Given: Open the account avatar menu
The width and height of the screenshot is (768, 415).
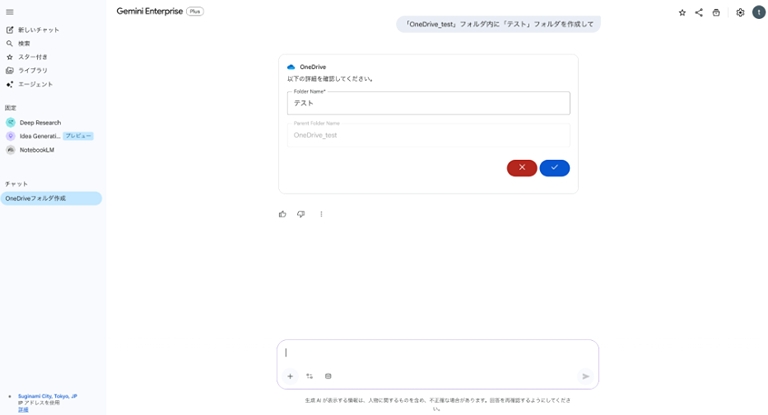Looking at the screenshot, I should 759,13.
